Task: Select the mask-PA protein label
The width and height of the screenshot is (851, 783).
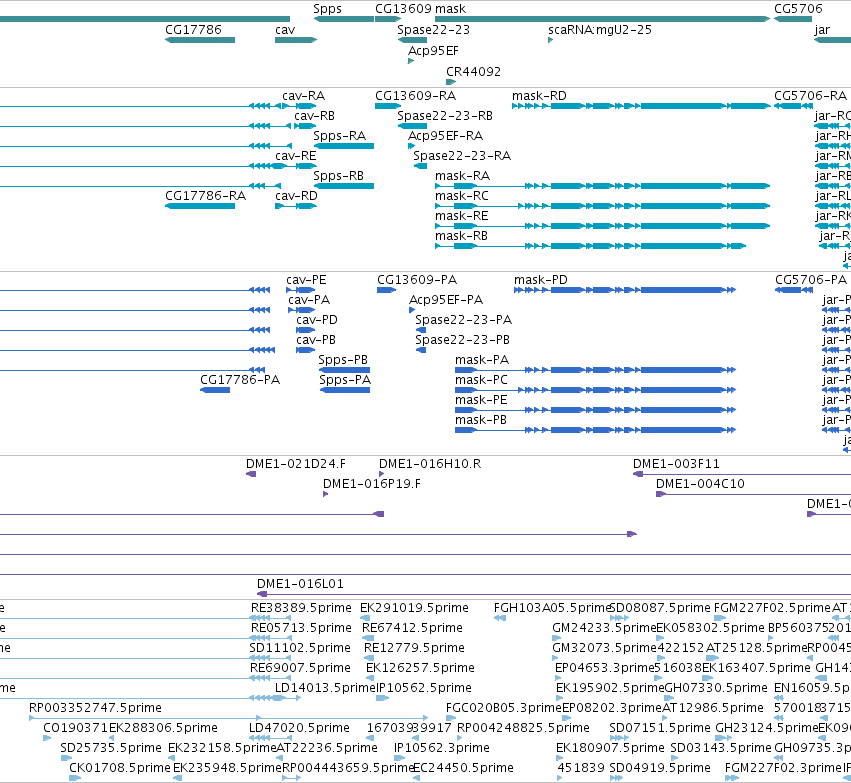Action: pos(481,360)
